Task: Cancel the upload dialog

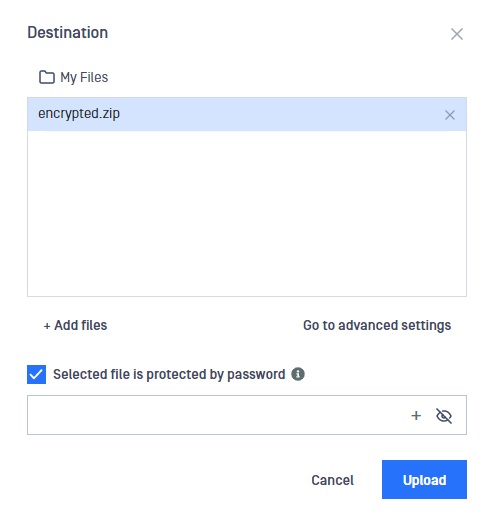Action: 332,480
